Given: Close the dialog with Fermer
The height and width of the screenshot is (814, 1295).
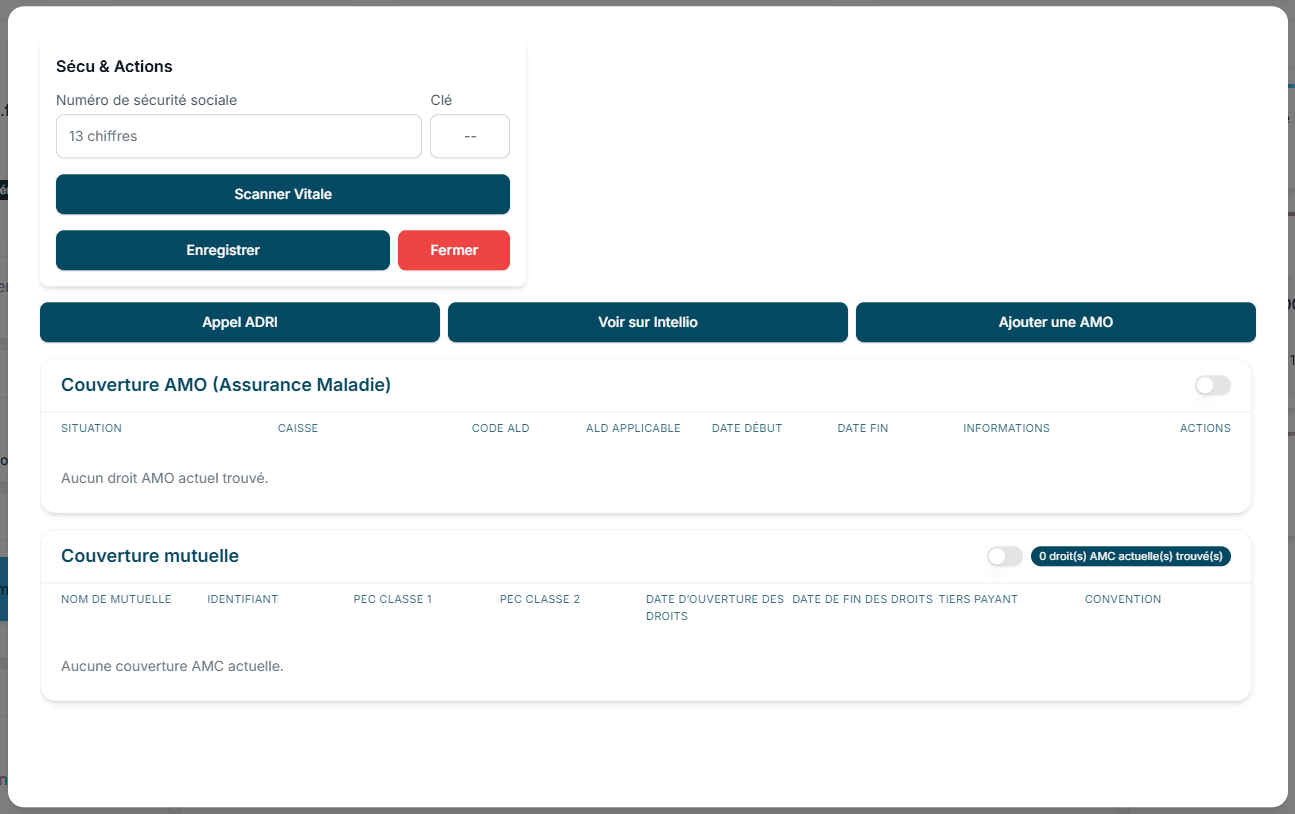Looking at the screenshot, I should [454, 250].
